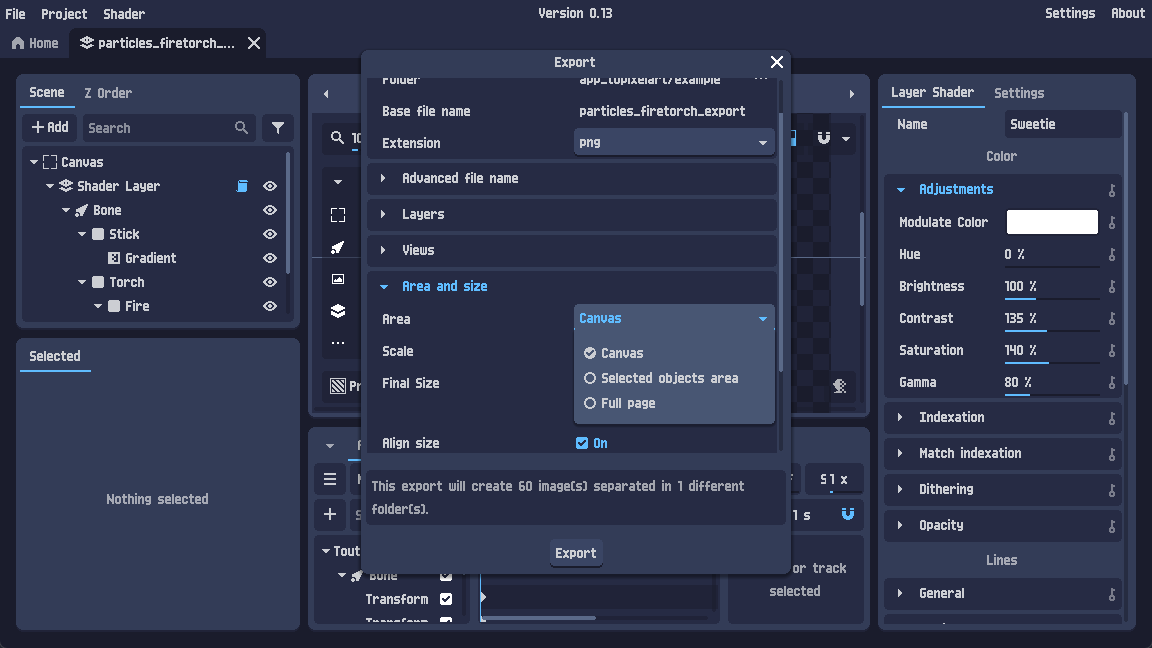Viewport: 1152px width, 648px height.
Task: Hide the Fire layer visibility
Action: [x=269, y=306]
